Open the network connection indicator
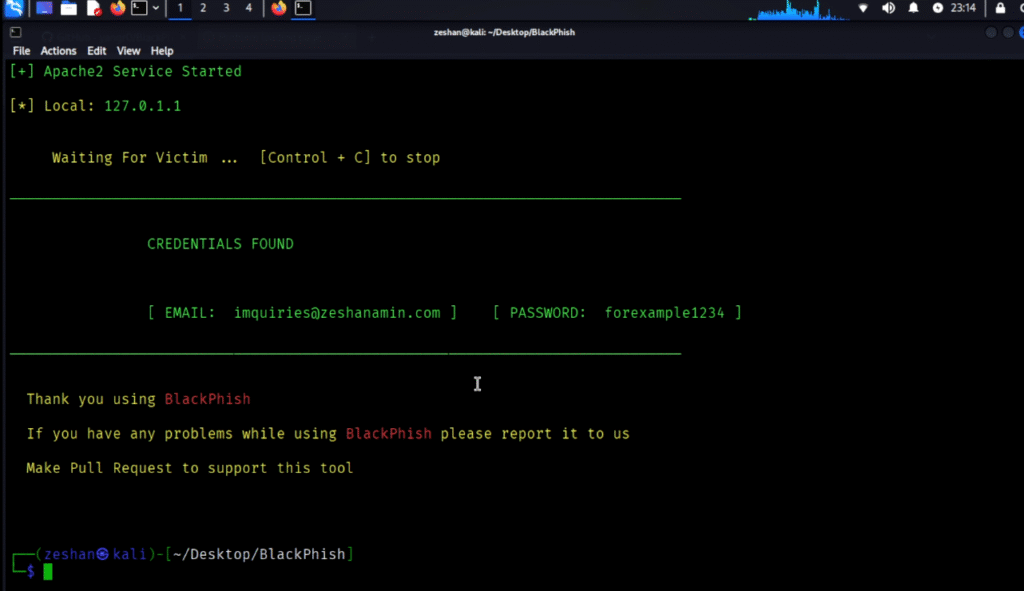This screenshot has height=591, width=1024. 863,8
